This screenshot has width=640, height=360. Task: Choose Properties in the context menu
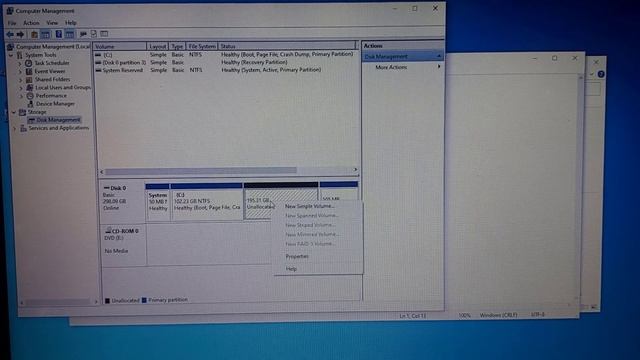297,256
